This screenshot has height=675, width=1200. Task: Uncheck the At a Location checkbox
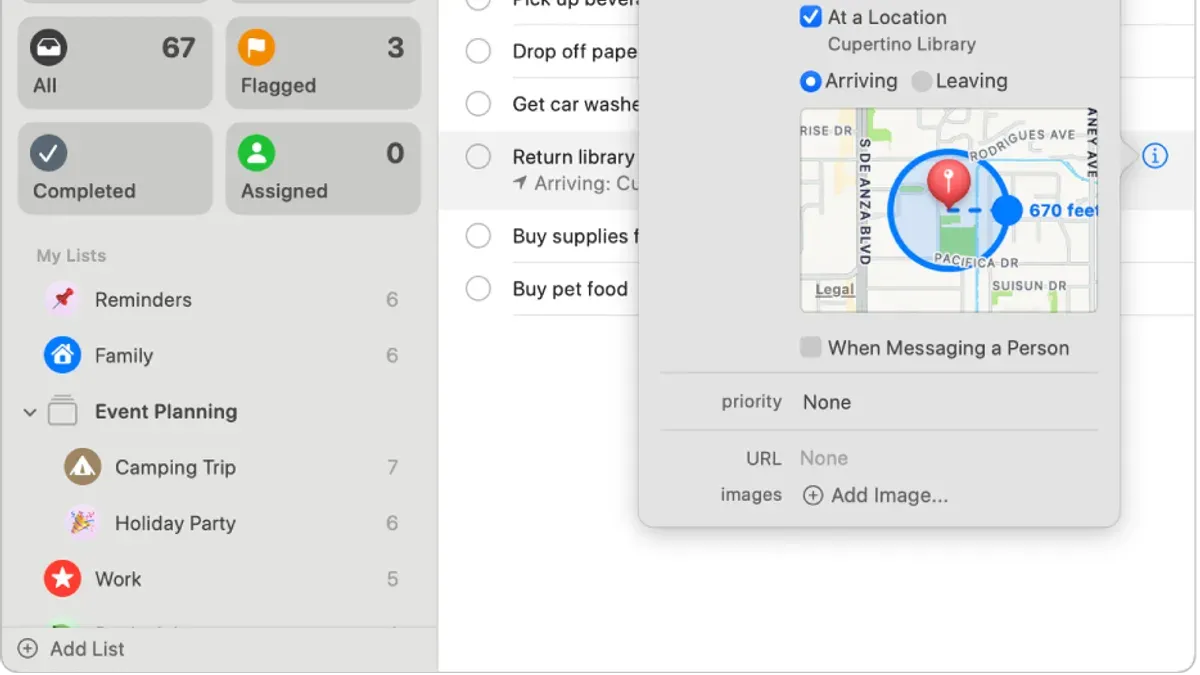[811, 17]
